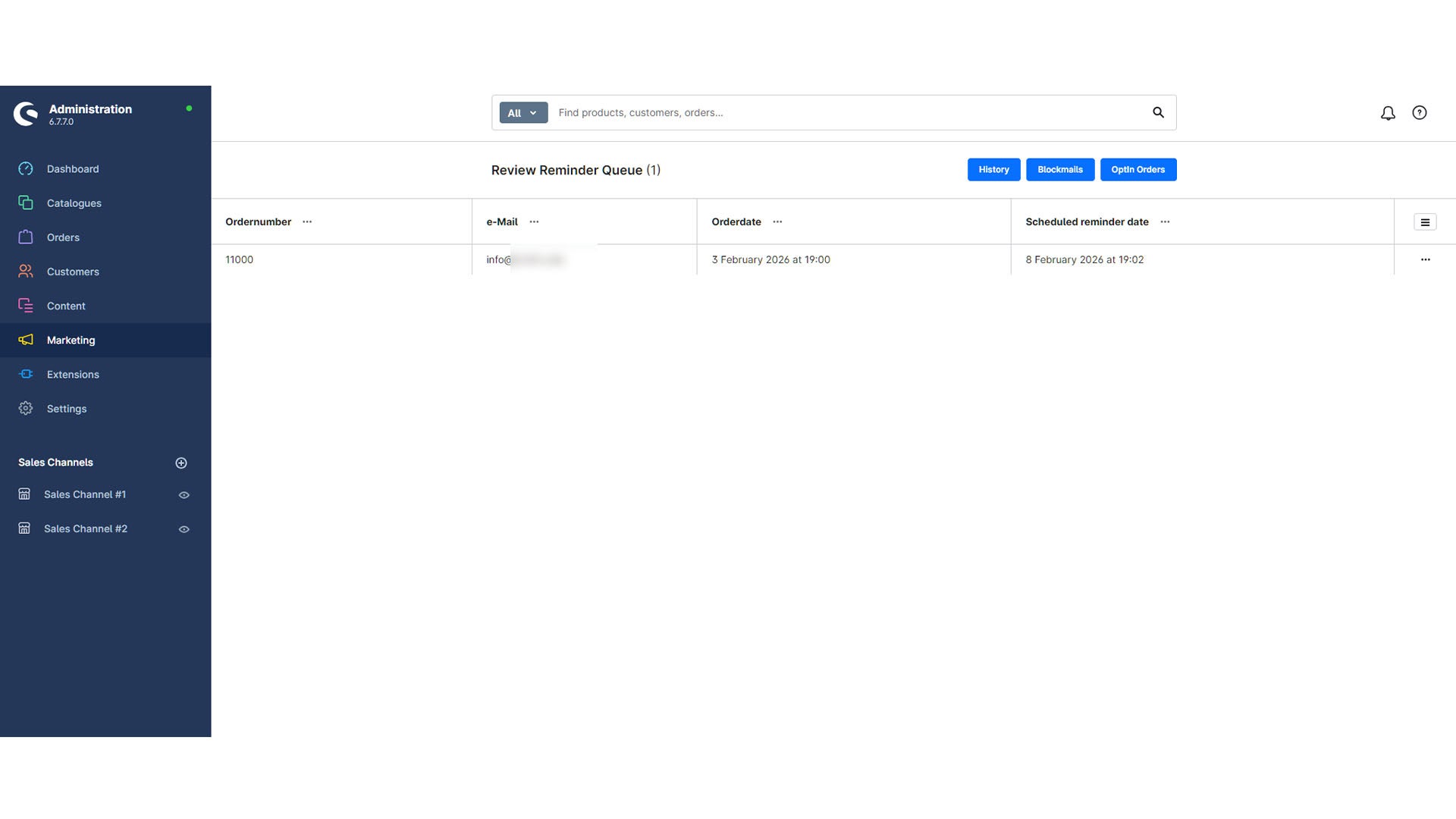Click Review Reminder Queue page title
The width and height of the screenshot is (1456, 819).
click(x=576, y=170)
